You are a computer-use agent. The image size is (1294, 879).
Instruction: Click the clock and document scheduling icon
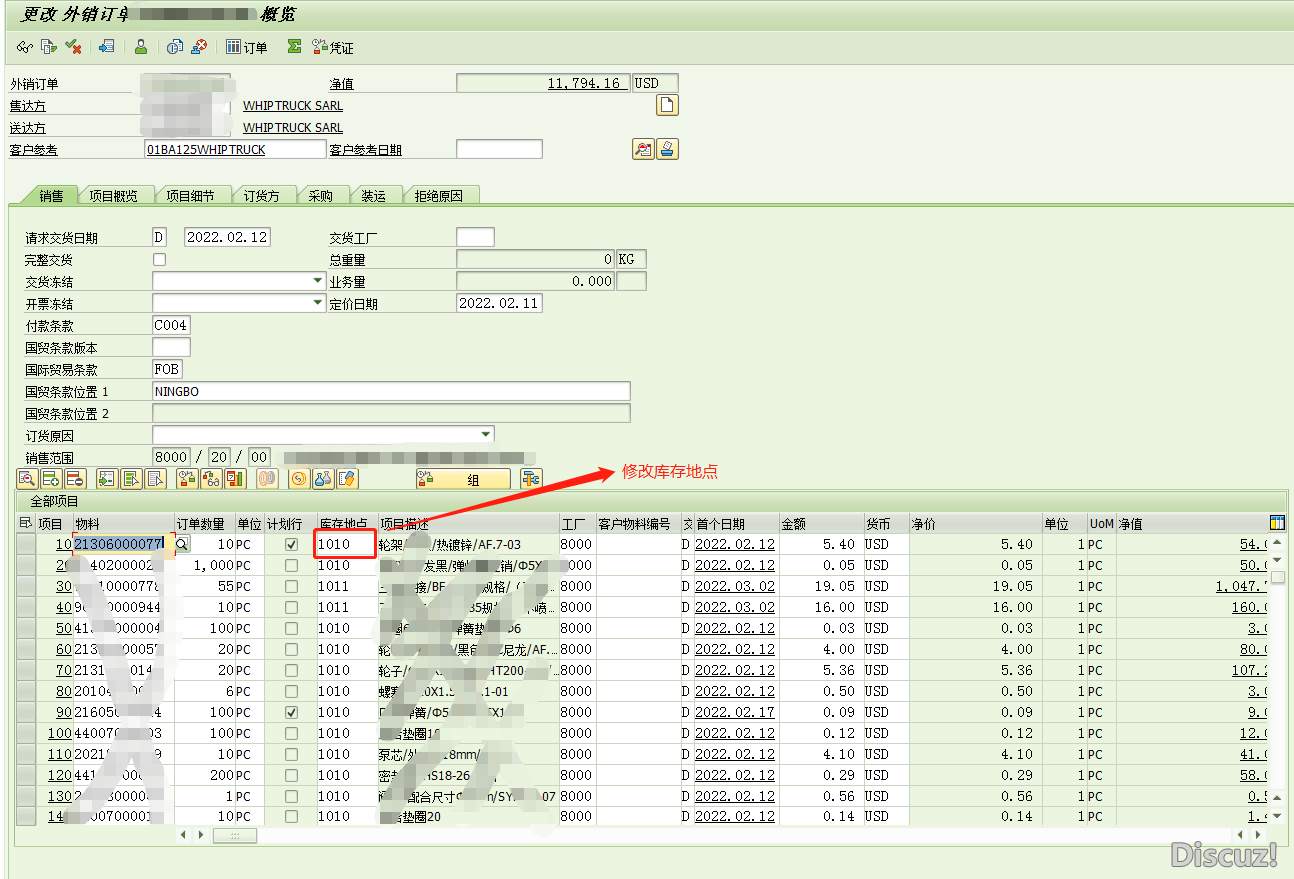[x=175, y=47]
